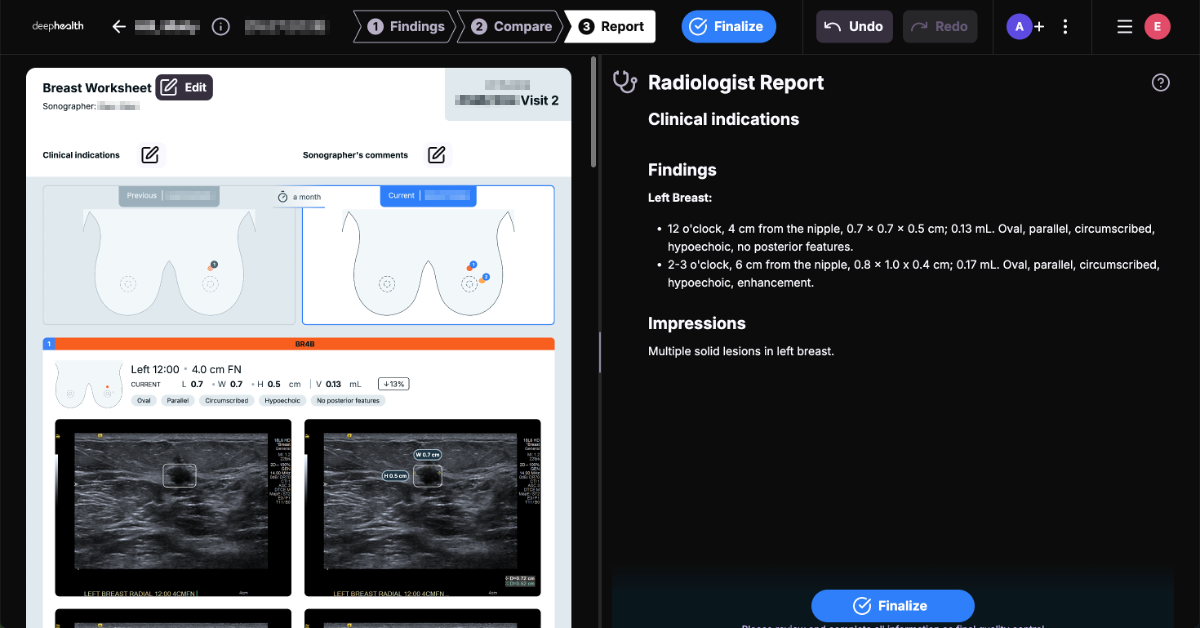Open the ultrasound image with W 0.7 measurement
Viewport: 1200px width, 628px height.
tap(422, 508)
